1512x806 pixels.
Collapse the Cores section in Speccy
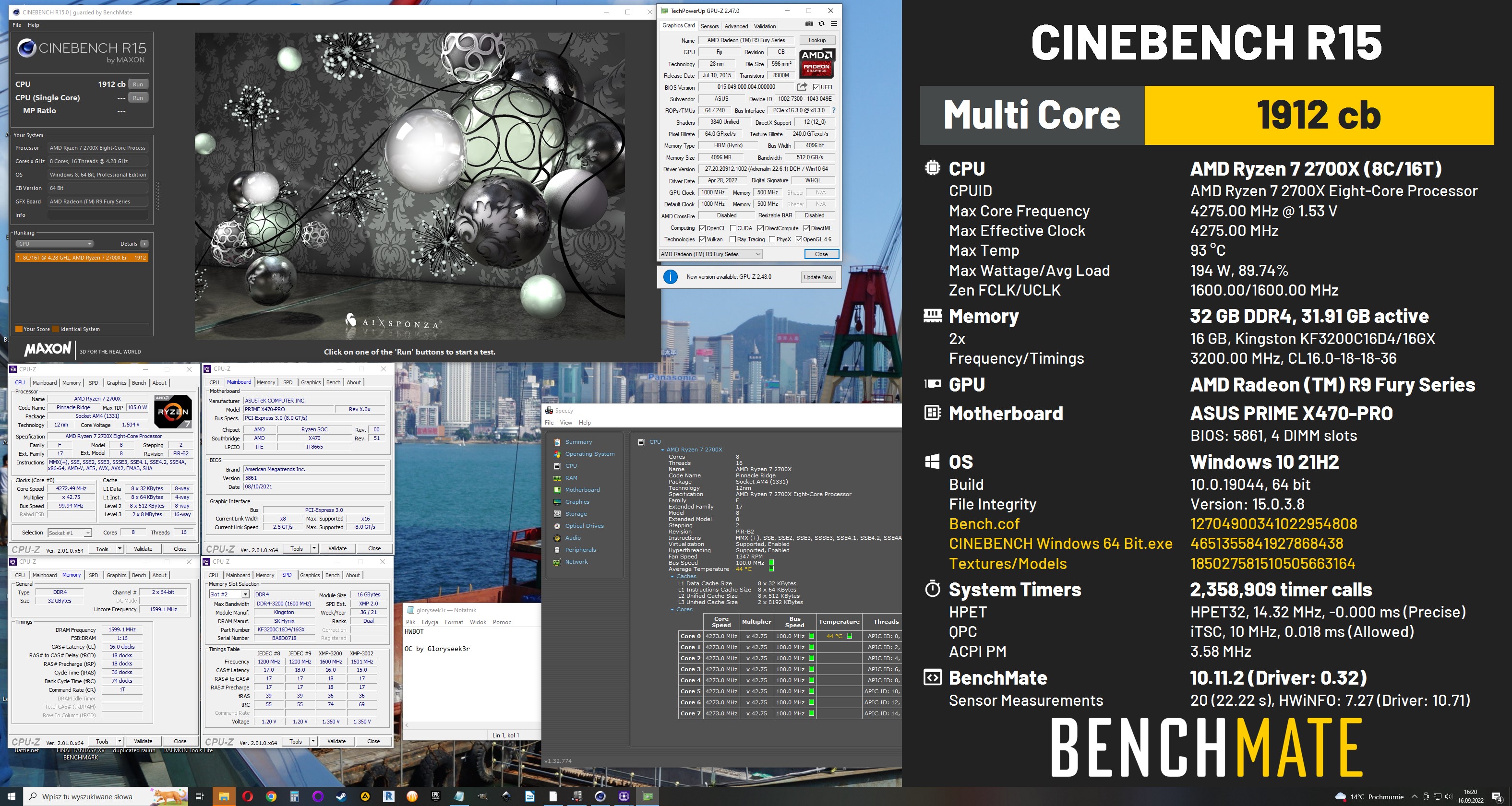coord(672,610)
